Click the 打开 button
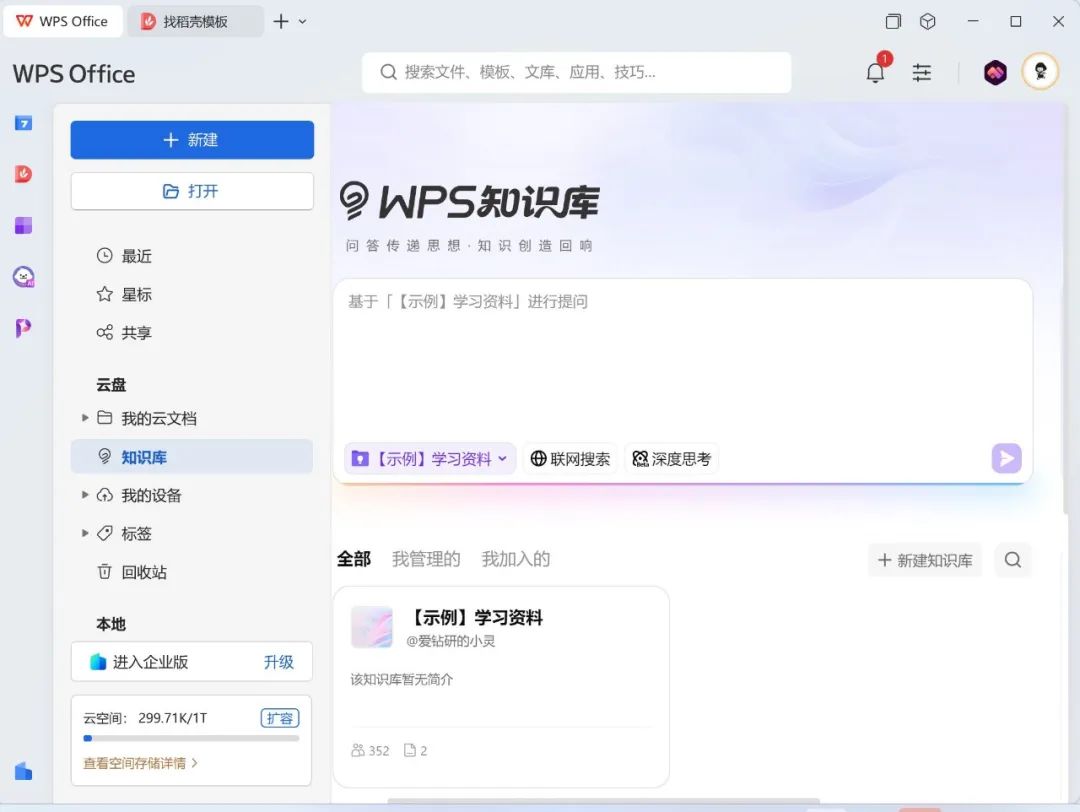Viewport: 1080px width, 812px height. point(192,191)
